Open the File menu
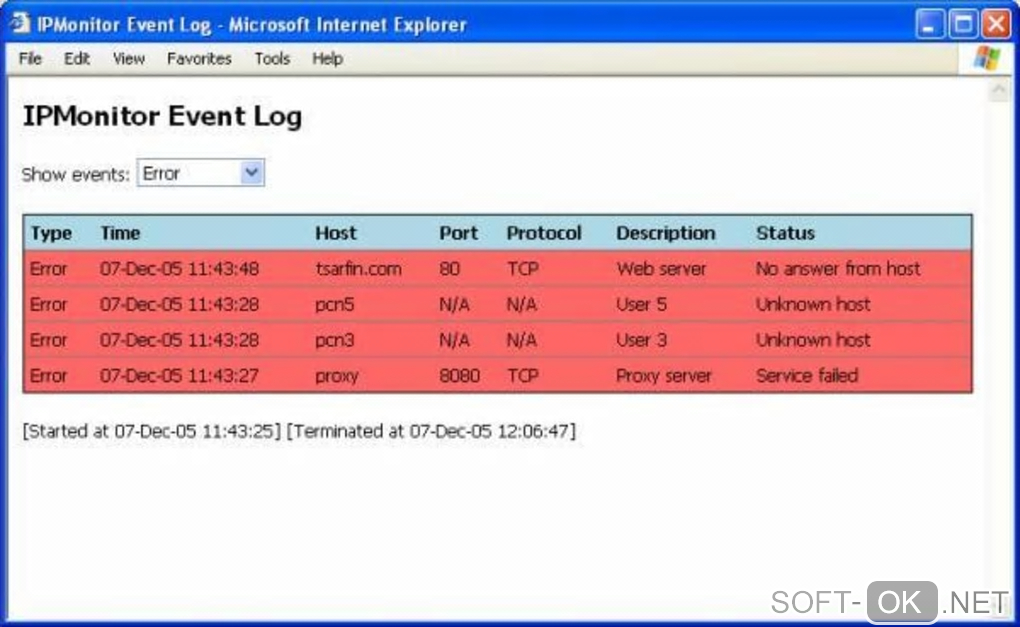This screenshot has width=1020, height=627. pos(30,59)
